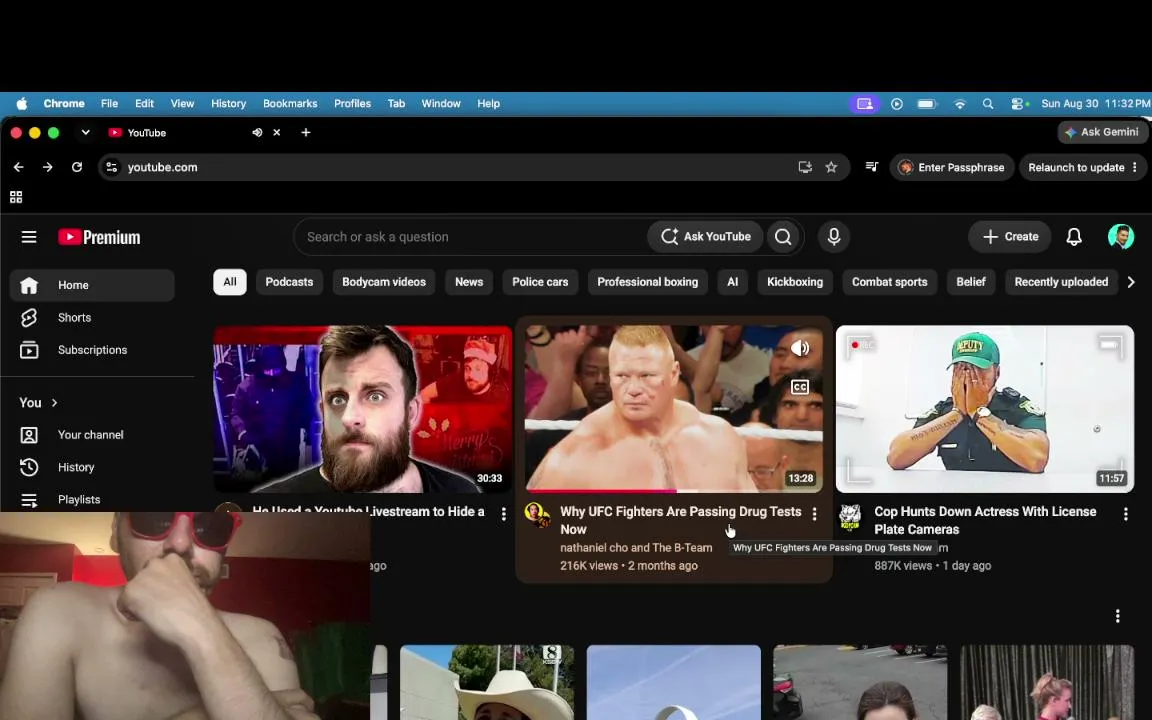Start voice search with microphone icon
Image resolution: width=1152 pixels, height=720 pixels.
point(834,237)
